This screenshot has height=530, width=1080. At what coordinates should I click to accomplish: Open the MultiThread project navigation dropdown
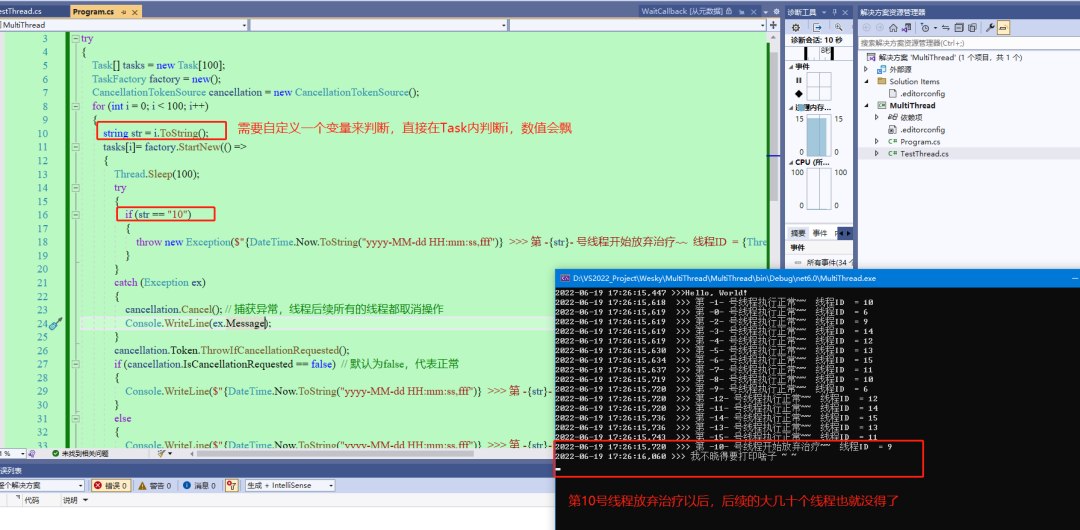pos(245,25)
